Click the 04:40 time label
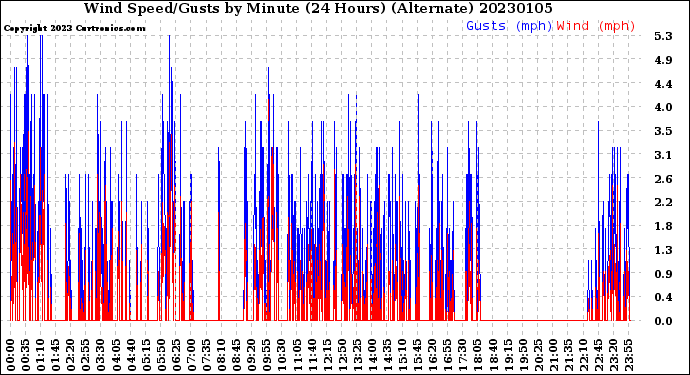The width and height of the screenshot is (690, 375). tap(131, 355)
